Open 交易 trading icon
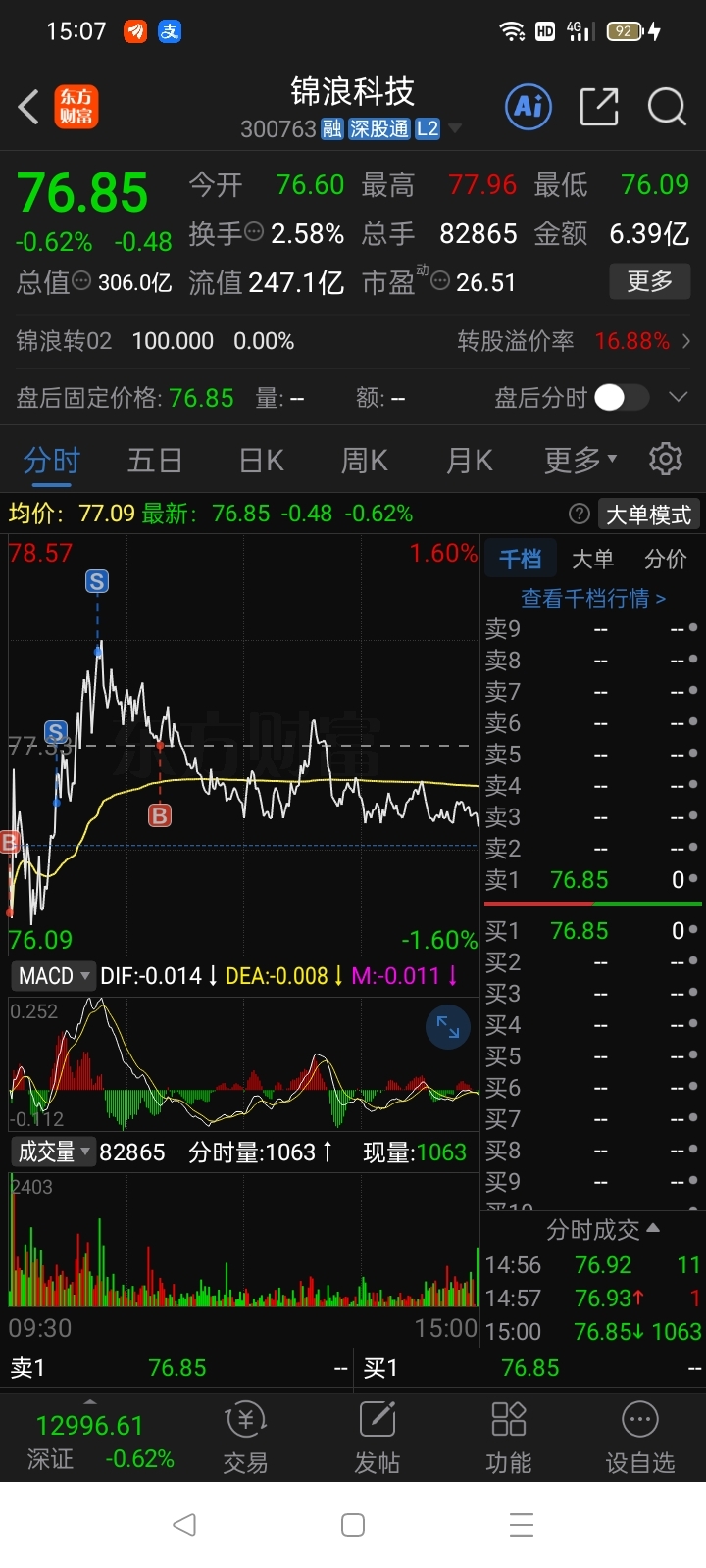 point(245,1438)
